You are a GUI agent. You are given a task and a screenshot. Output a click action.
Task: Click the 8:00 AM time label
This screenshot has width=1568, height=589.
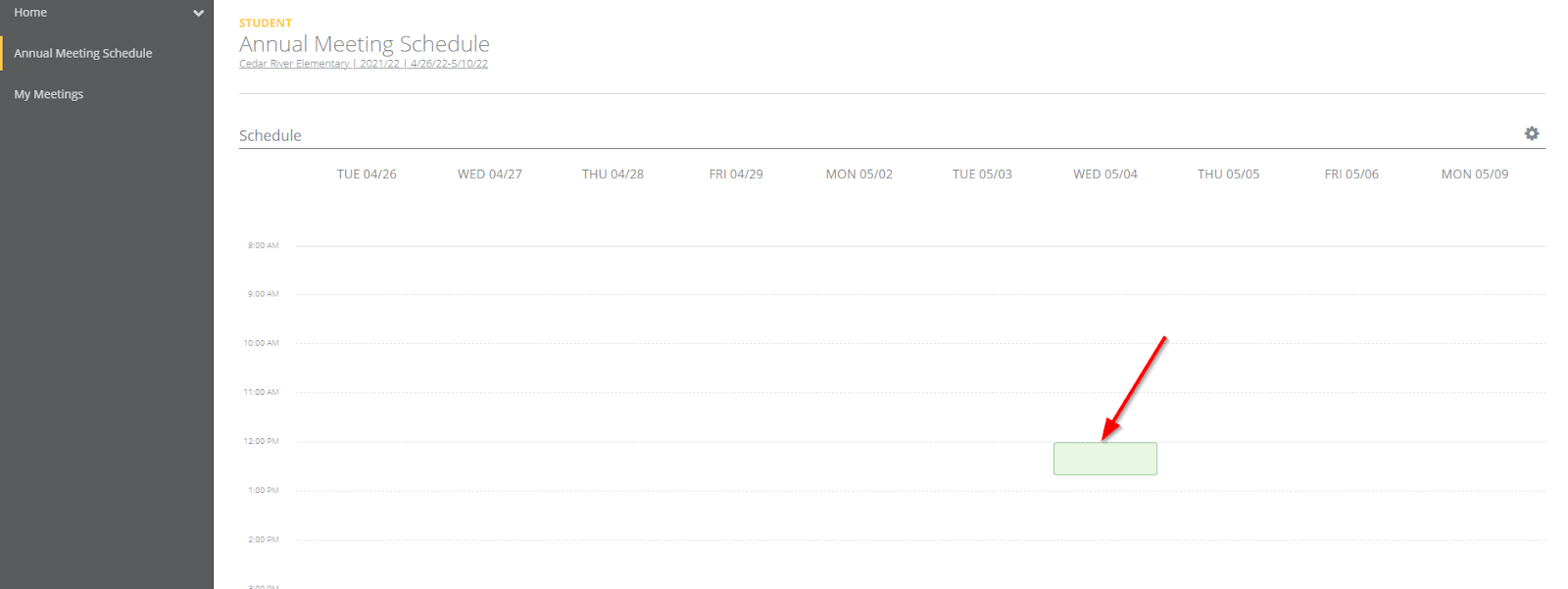[263, 245]
